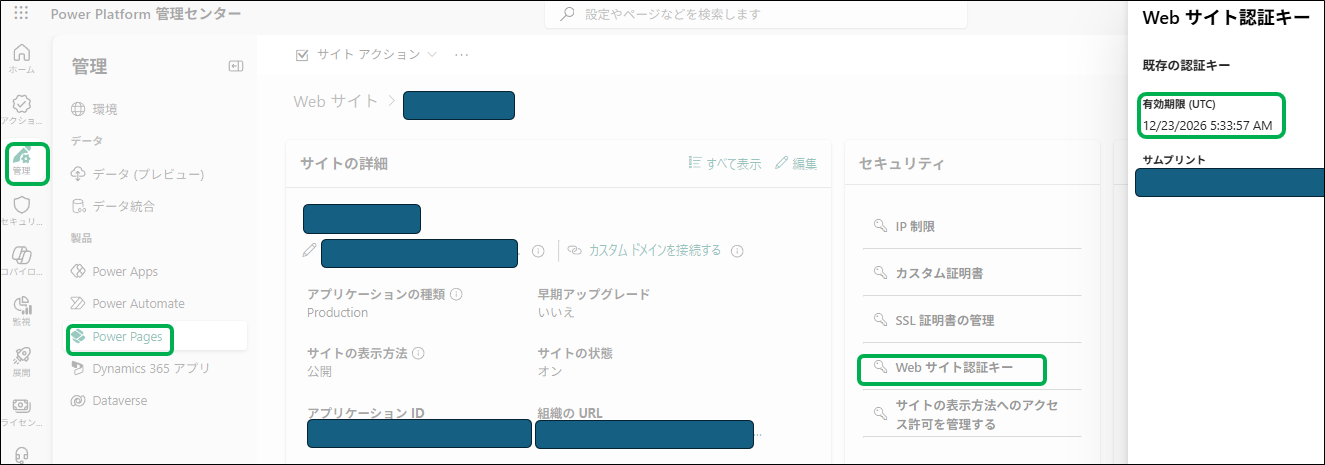This screenshot has width=1325, height=465.
Task: Open Web サイト認証キー security option
Action: (x=953, y=368)
